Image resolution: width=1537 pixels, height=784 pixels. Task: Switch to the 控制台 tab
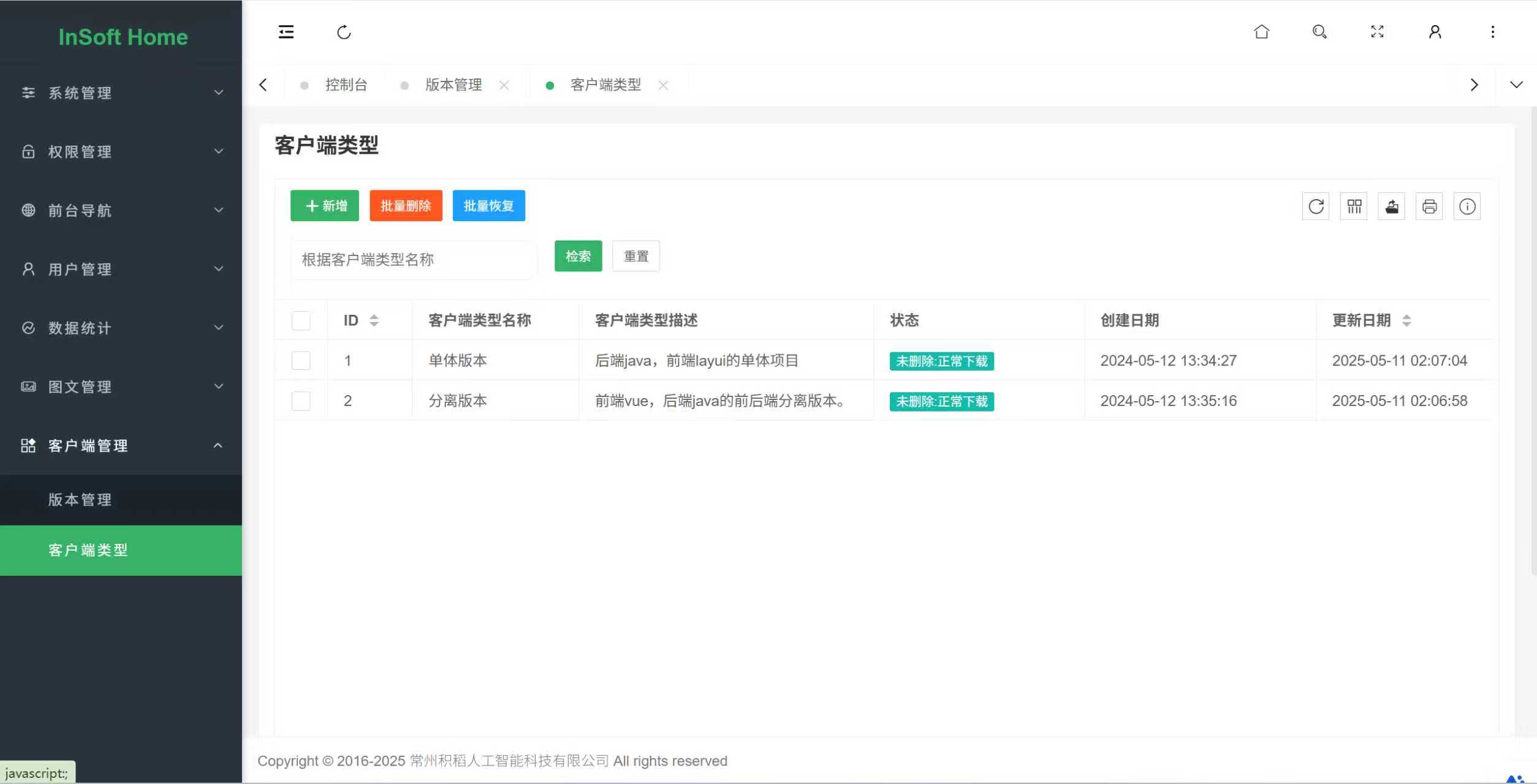(346, 85)
